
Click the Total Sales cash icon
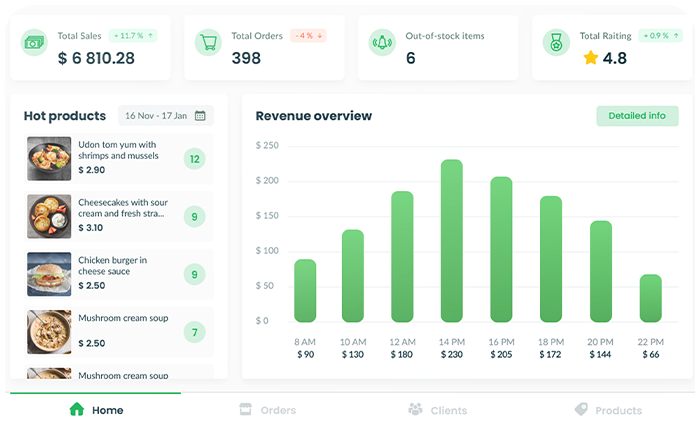pos(35,43)
